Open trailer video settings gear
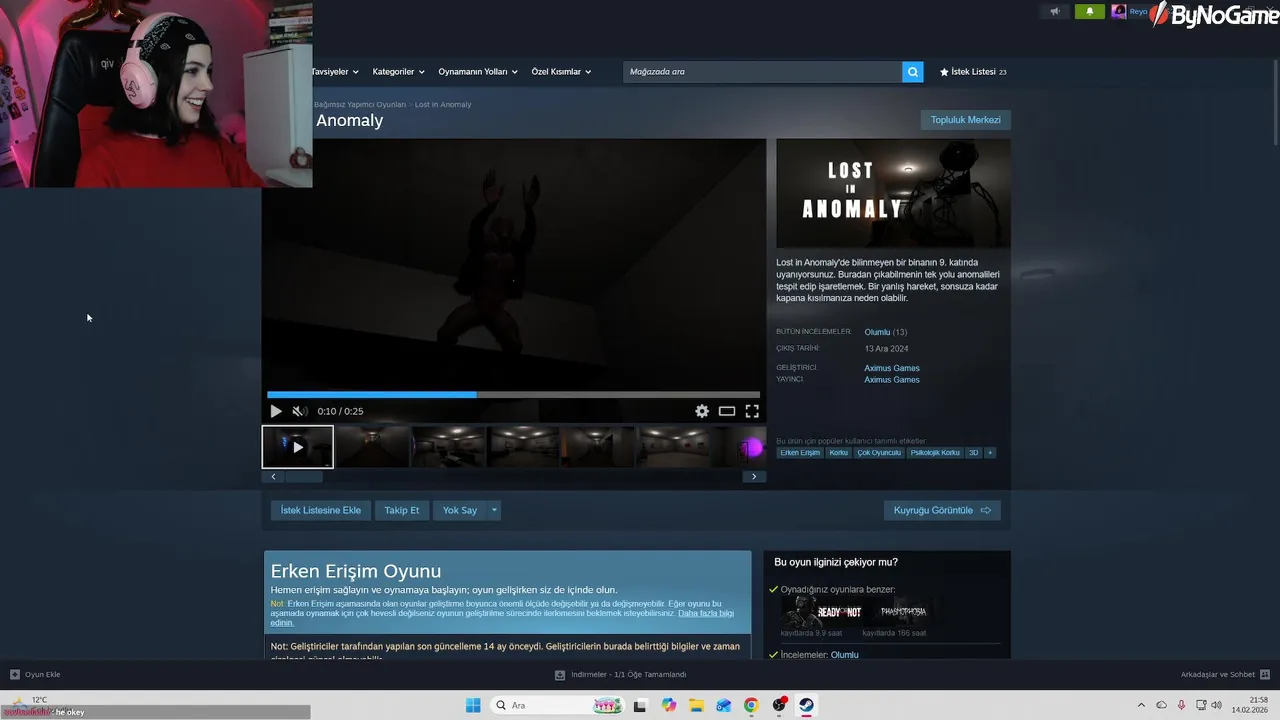 [x=702, y=411]
